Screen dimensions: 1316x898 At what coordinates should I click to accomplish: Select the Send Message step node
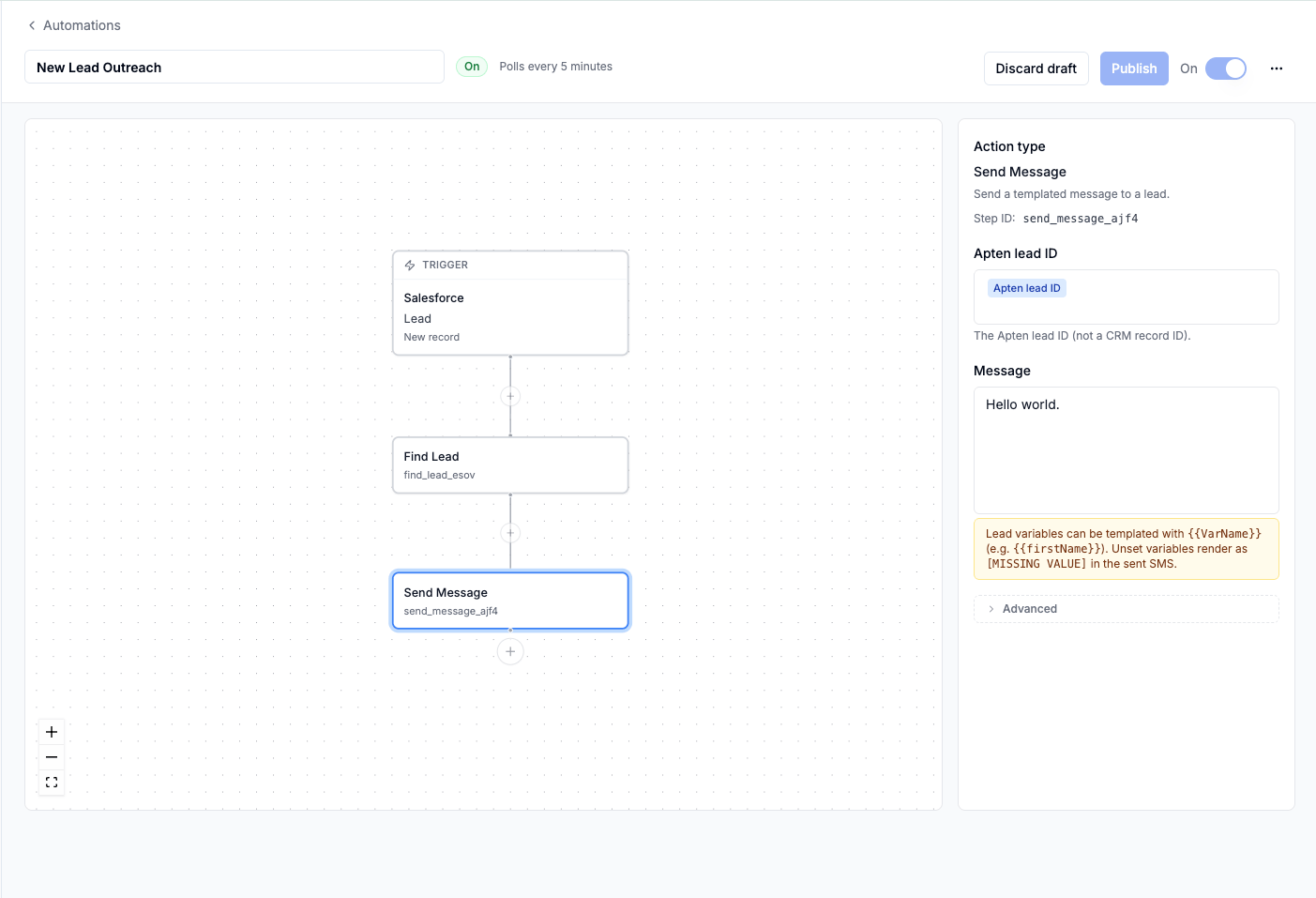tap(510, 601)
